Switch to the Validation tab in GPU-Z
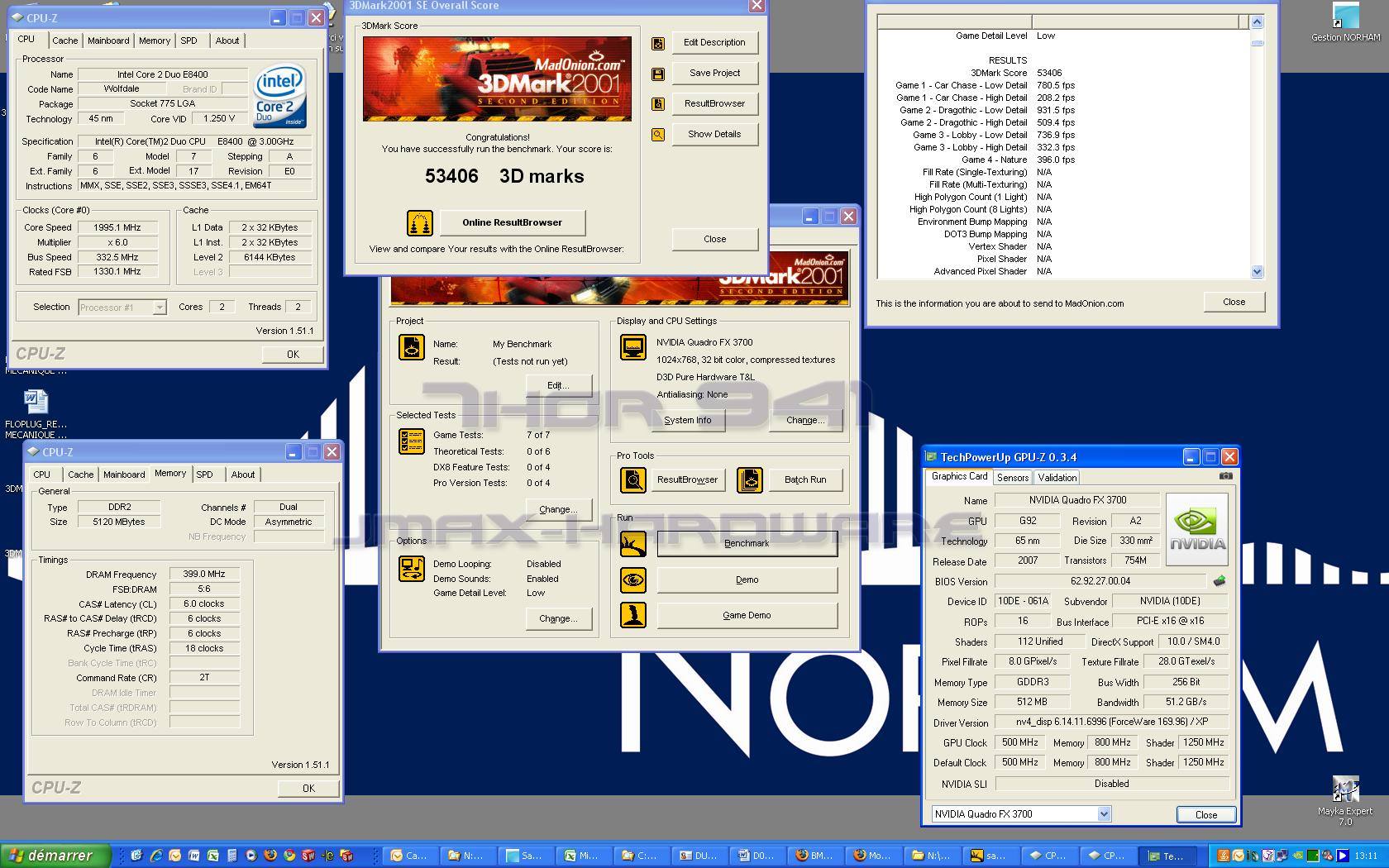 (1057, 478)
